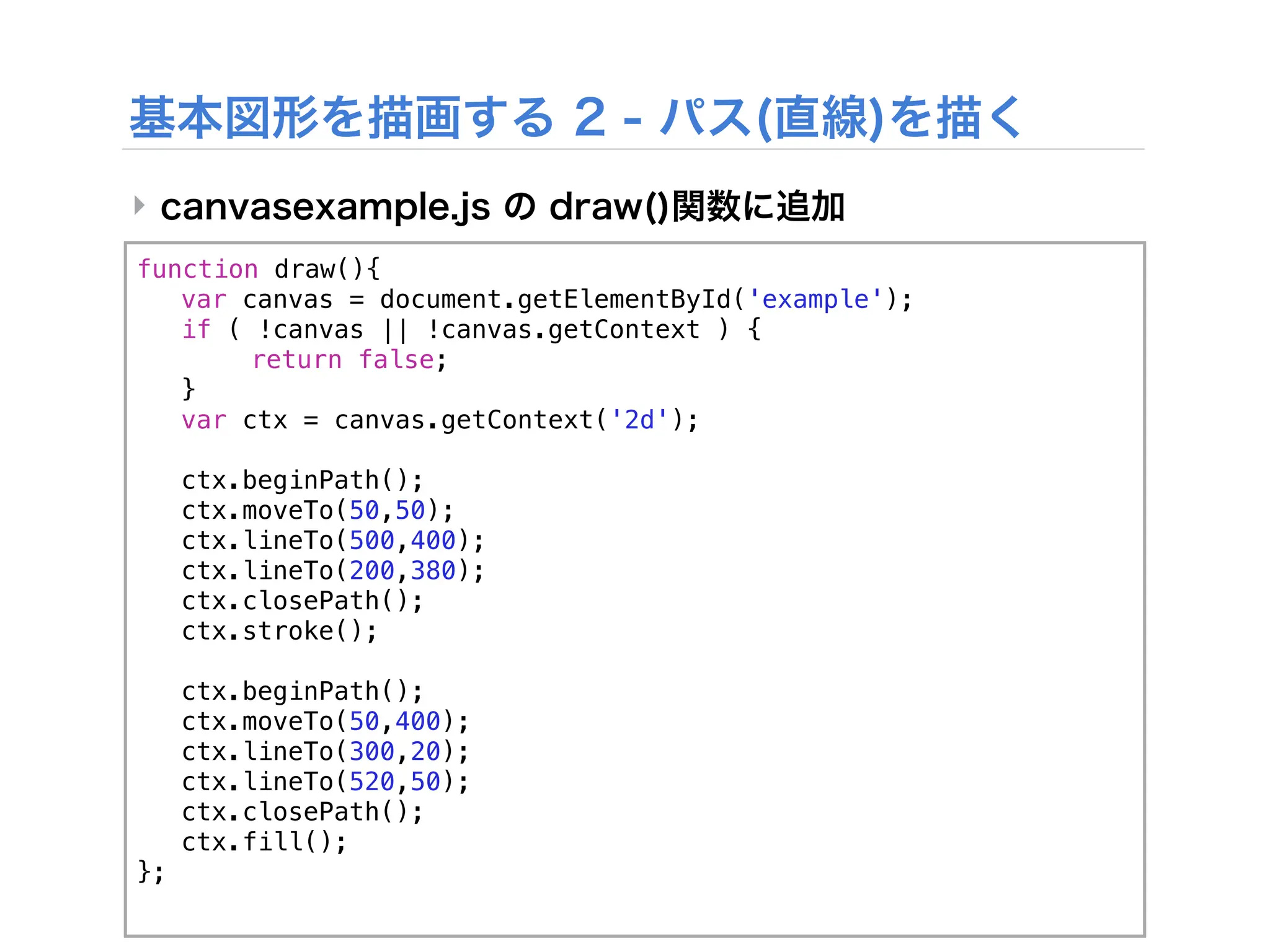Click 'ctx.stroke();' line
This screenshot has height=952, width=1270.
point(279,631)
